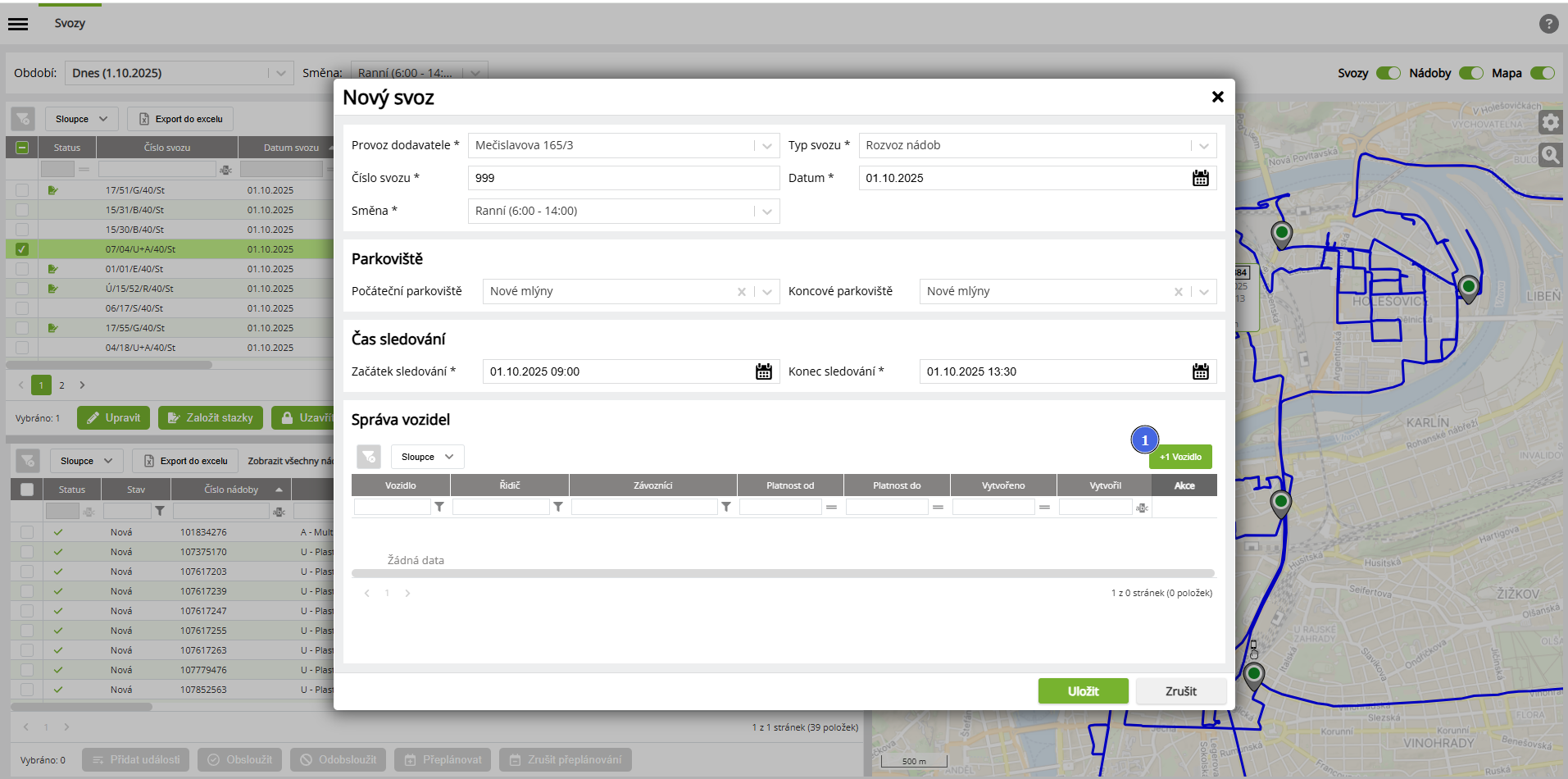Click the Export do excelu icon in Svozy
The height and width of the screenshot is (779, 1568).
point(144,119)
